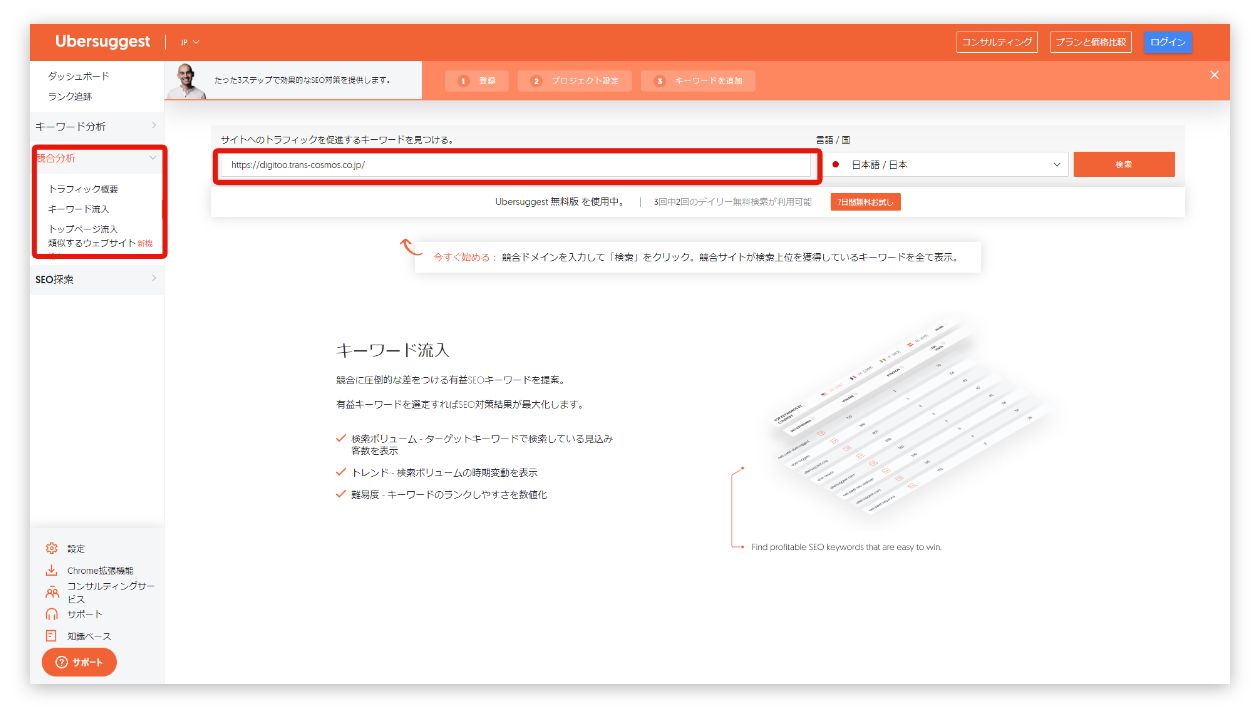Screen dimensions: 1260x718
Task: Open トップページ流入 page
Action: click(x=83, y=229)
